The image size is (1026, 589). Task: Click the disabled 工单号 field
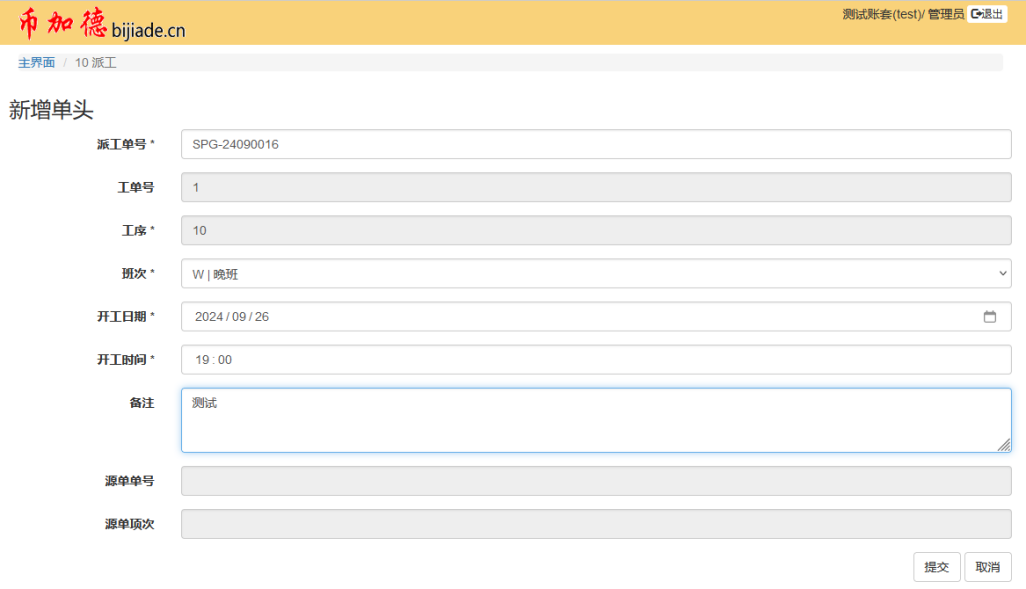click(x=595, y=187)
